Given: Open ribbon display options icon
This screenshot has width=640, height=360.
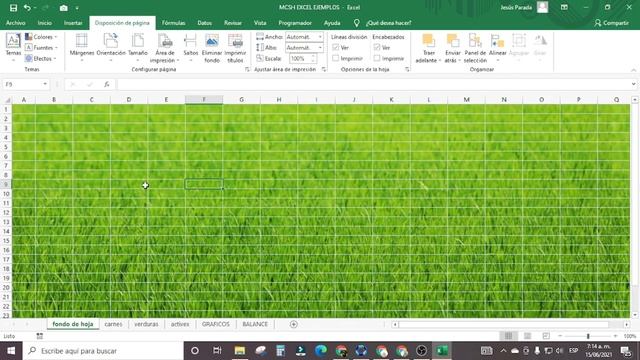Looking at the screenshot, I should tap(564, 7).
